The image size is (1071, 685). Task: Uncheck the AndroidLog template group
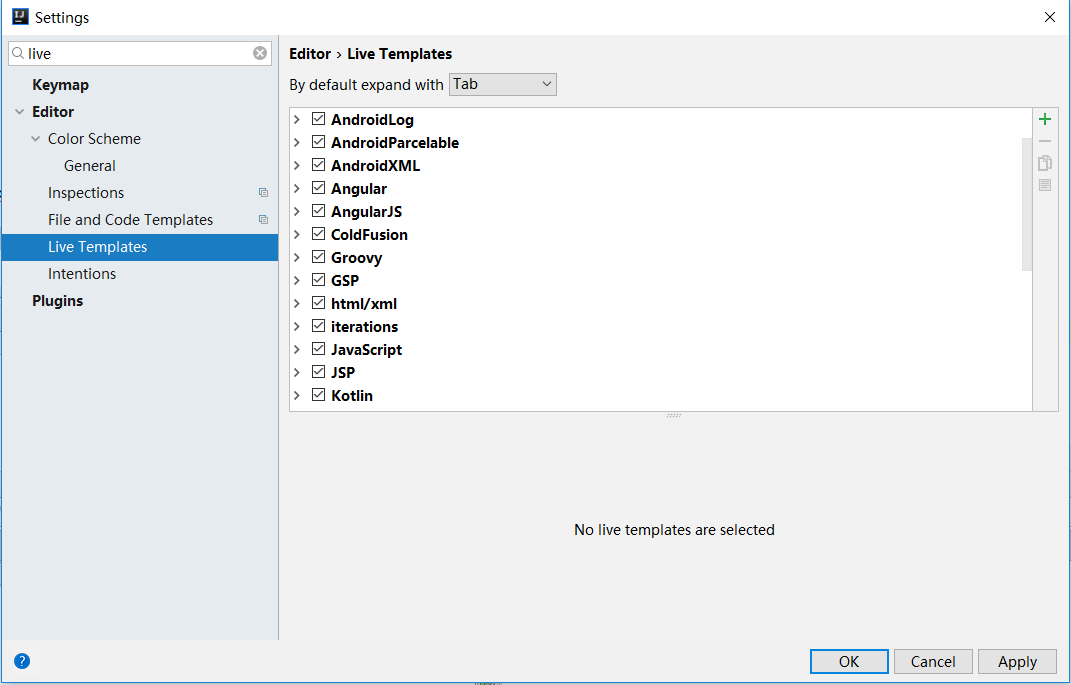318,119
